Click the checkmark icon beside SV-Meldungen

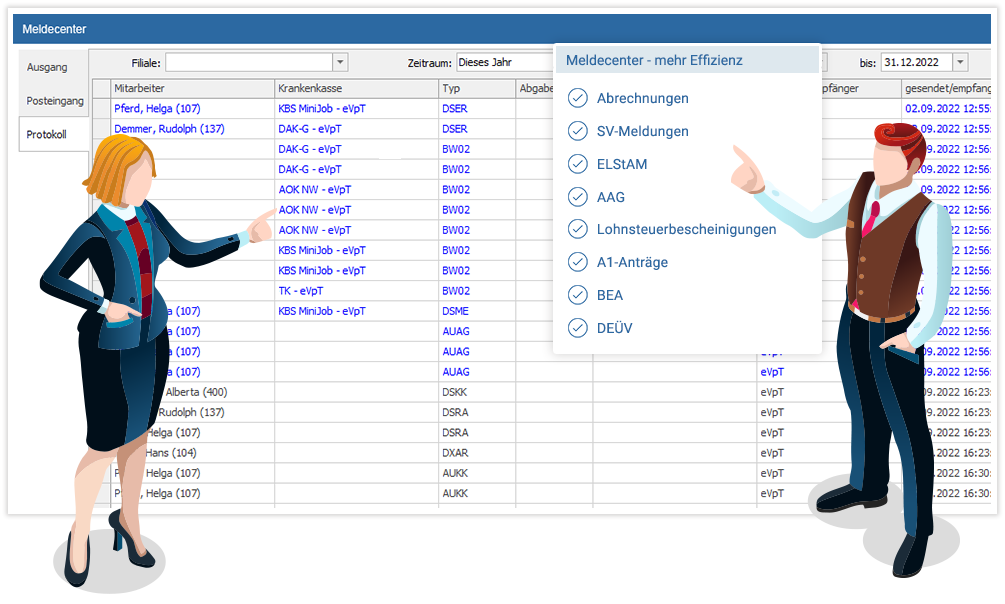[x=577, y=131]
